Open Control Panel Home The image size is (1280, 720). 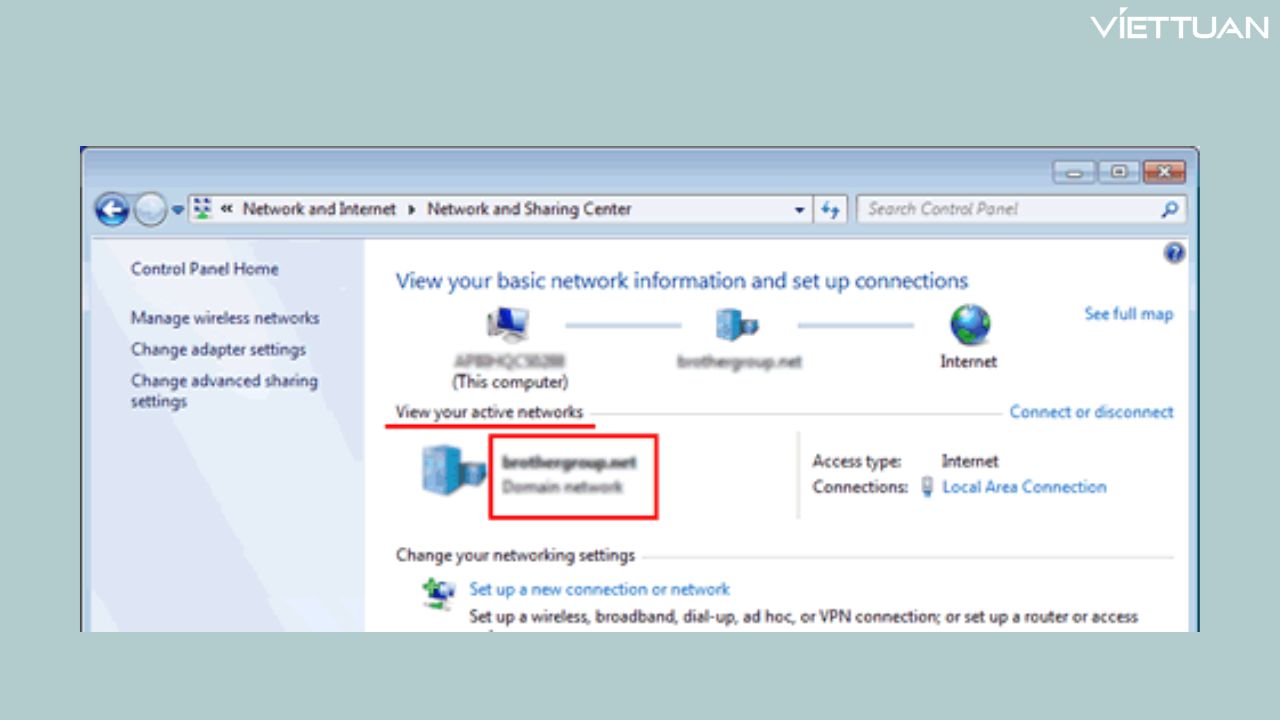[x=204, y=269]
